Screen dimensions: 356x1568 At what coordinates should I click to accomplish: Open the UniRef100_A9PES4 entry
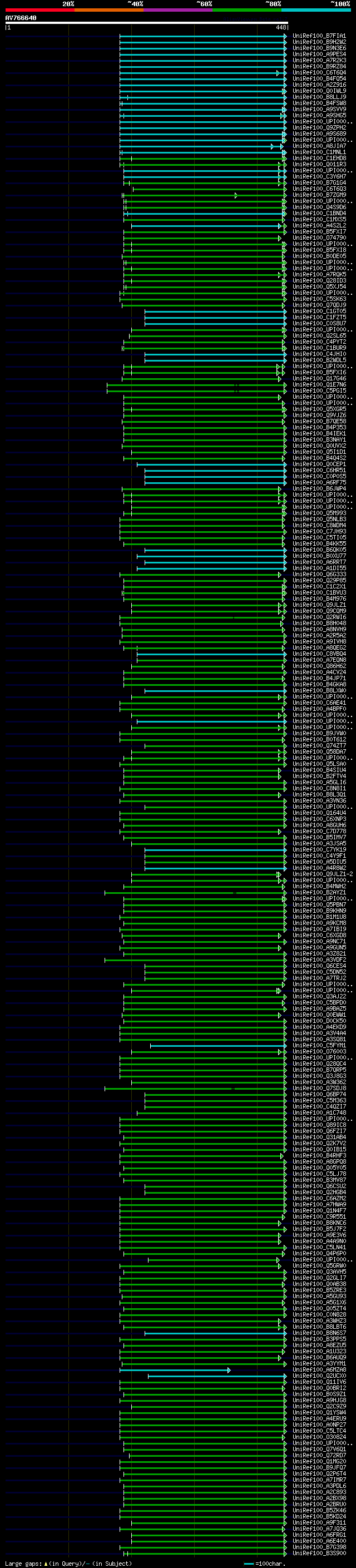[319, 55]
